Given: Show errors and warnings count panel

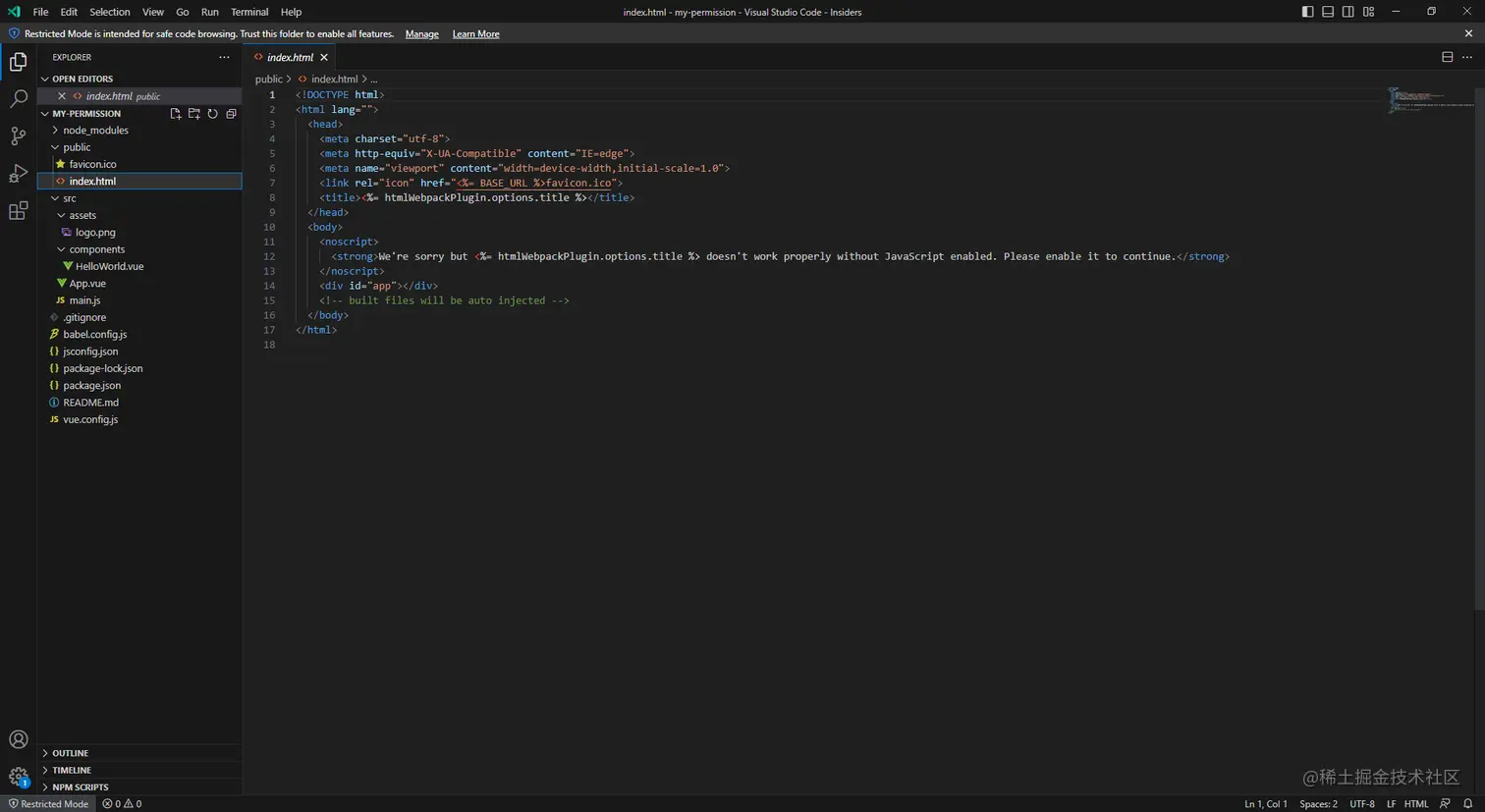Looking at the screenshot, I should click(x=122, y=804).
